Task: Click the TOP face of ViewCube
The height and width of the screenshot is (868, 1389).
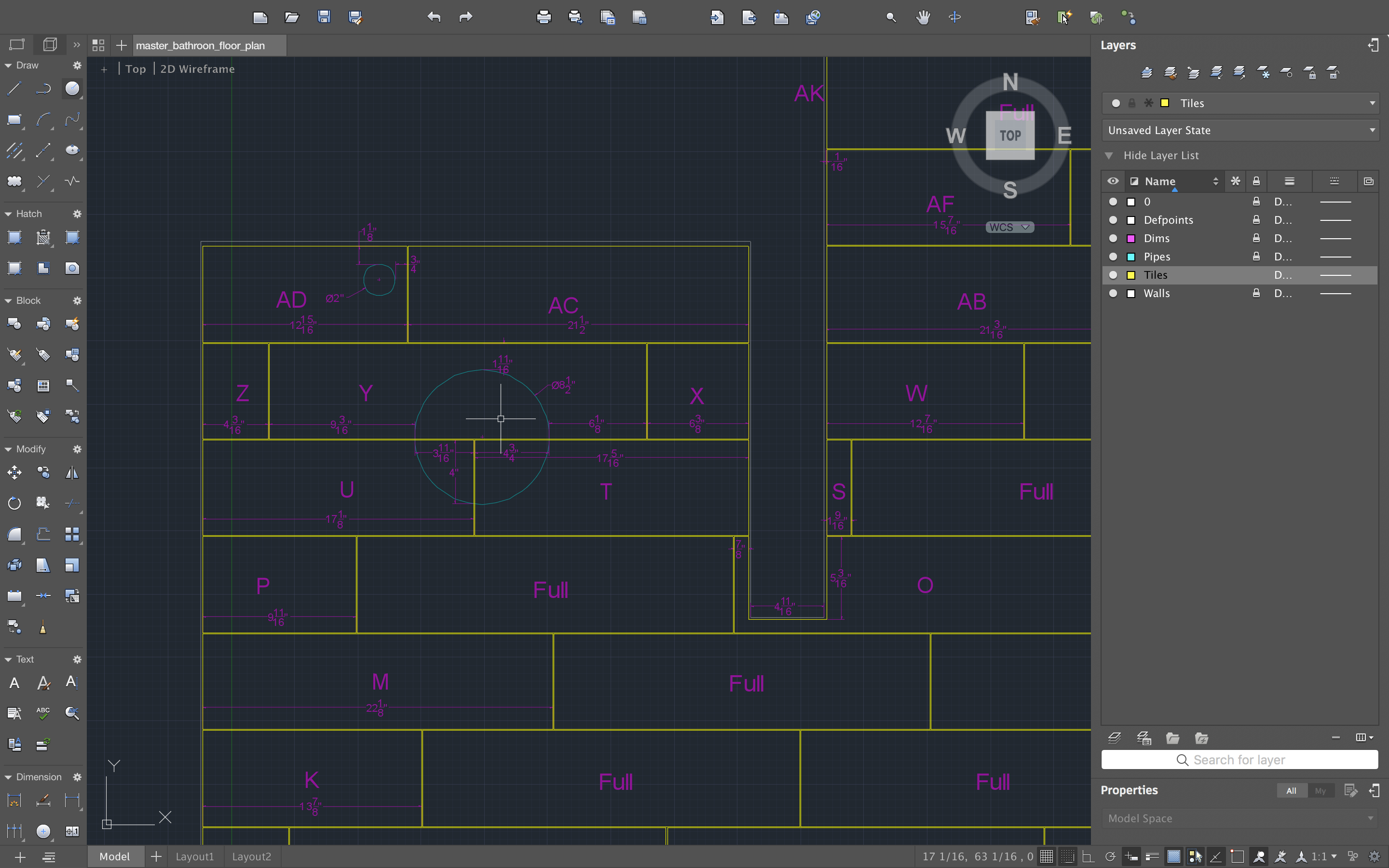Action: 1010,136
